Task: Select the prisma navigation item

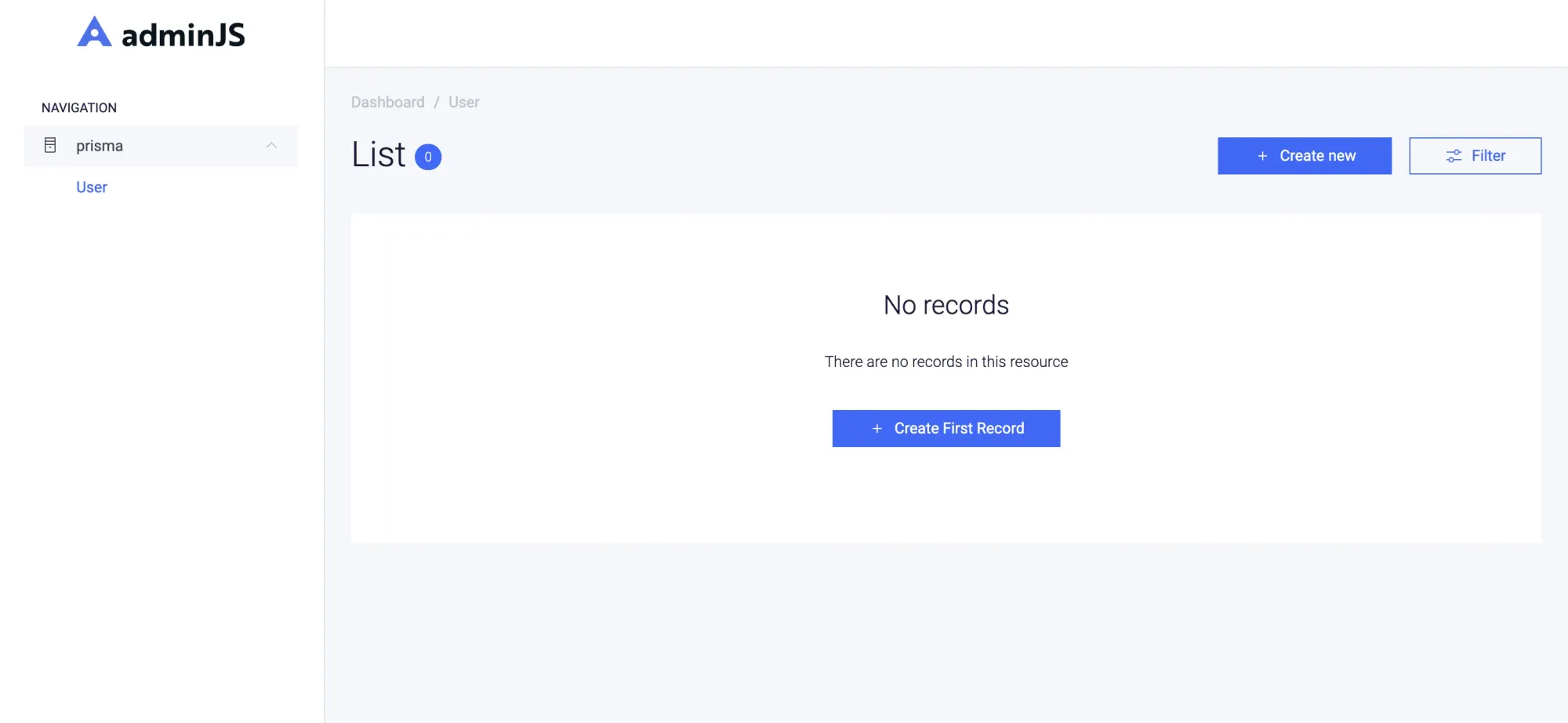Action: pos(161,146)
